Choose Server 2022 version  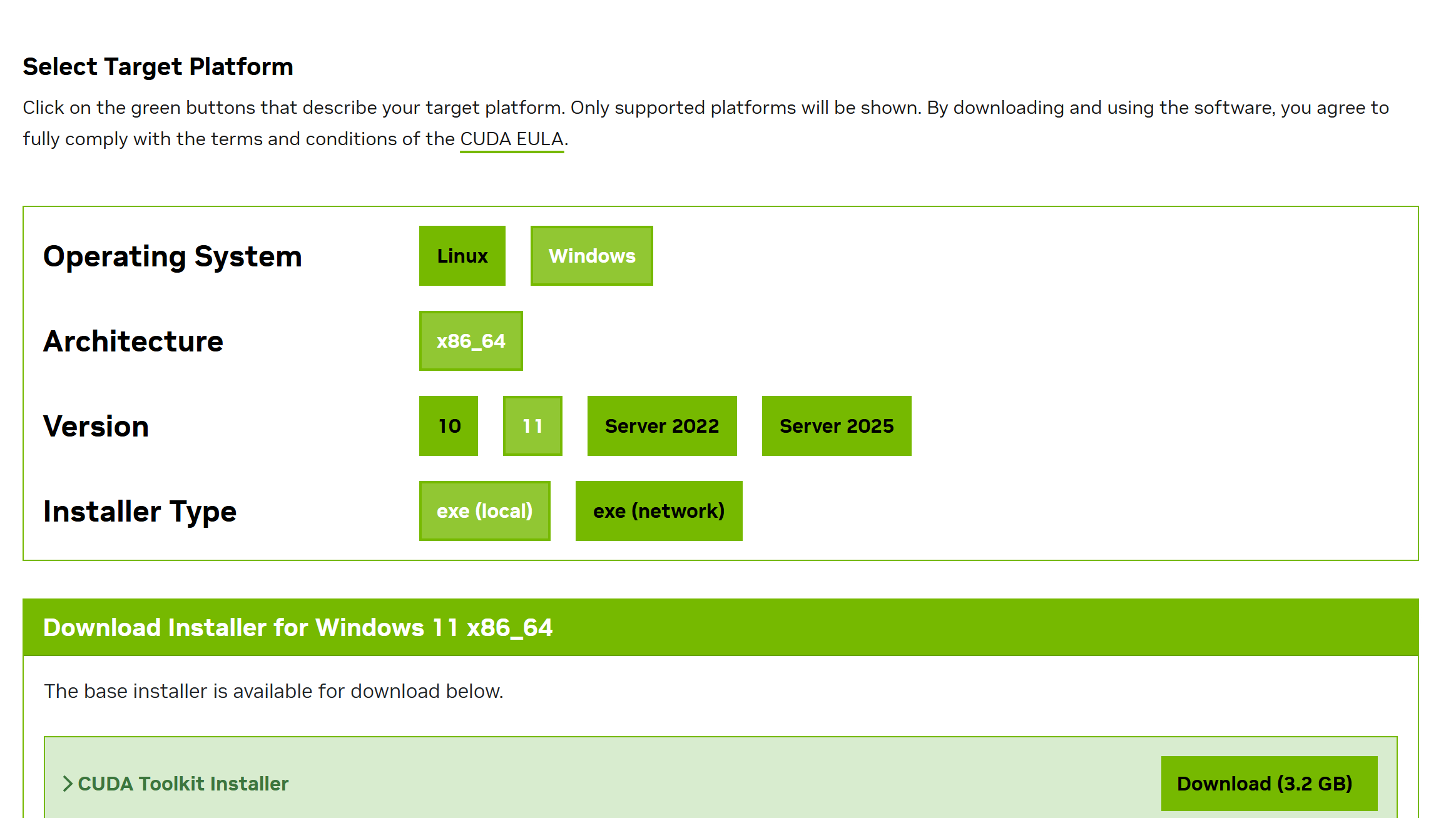pyautogui.click(x=661, y=426)
